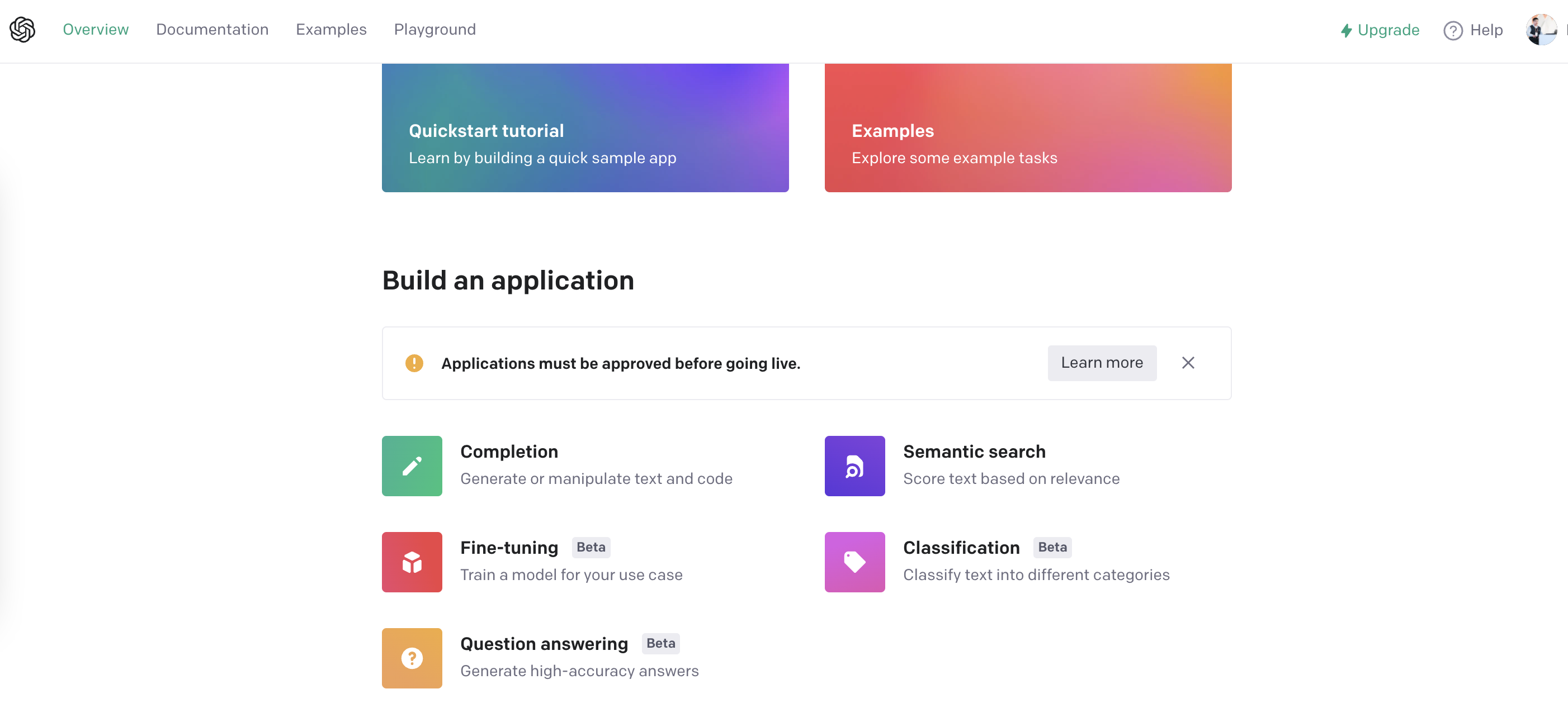1568x722 pixels.
Task: Click the yellow warning exclamation icon
Action: pos(414,363)
